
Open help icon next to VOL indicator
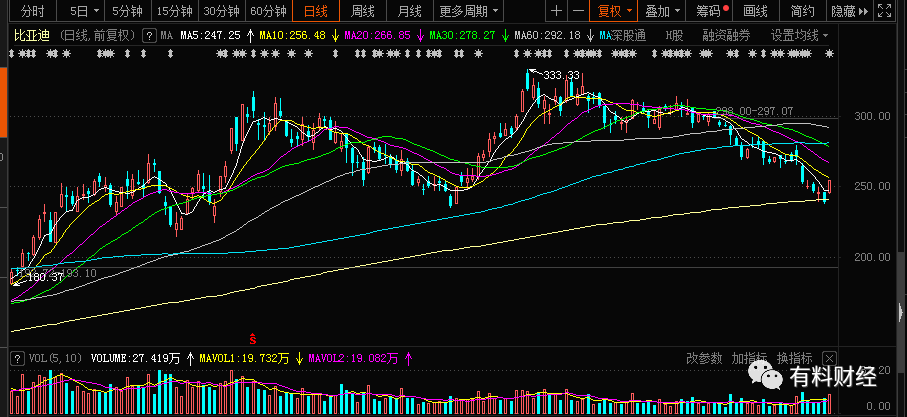click(x=18, y=358)
